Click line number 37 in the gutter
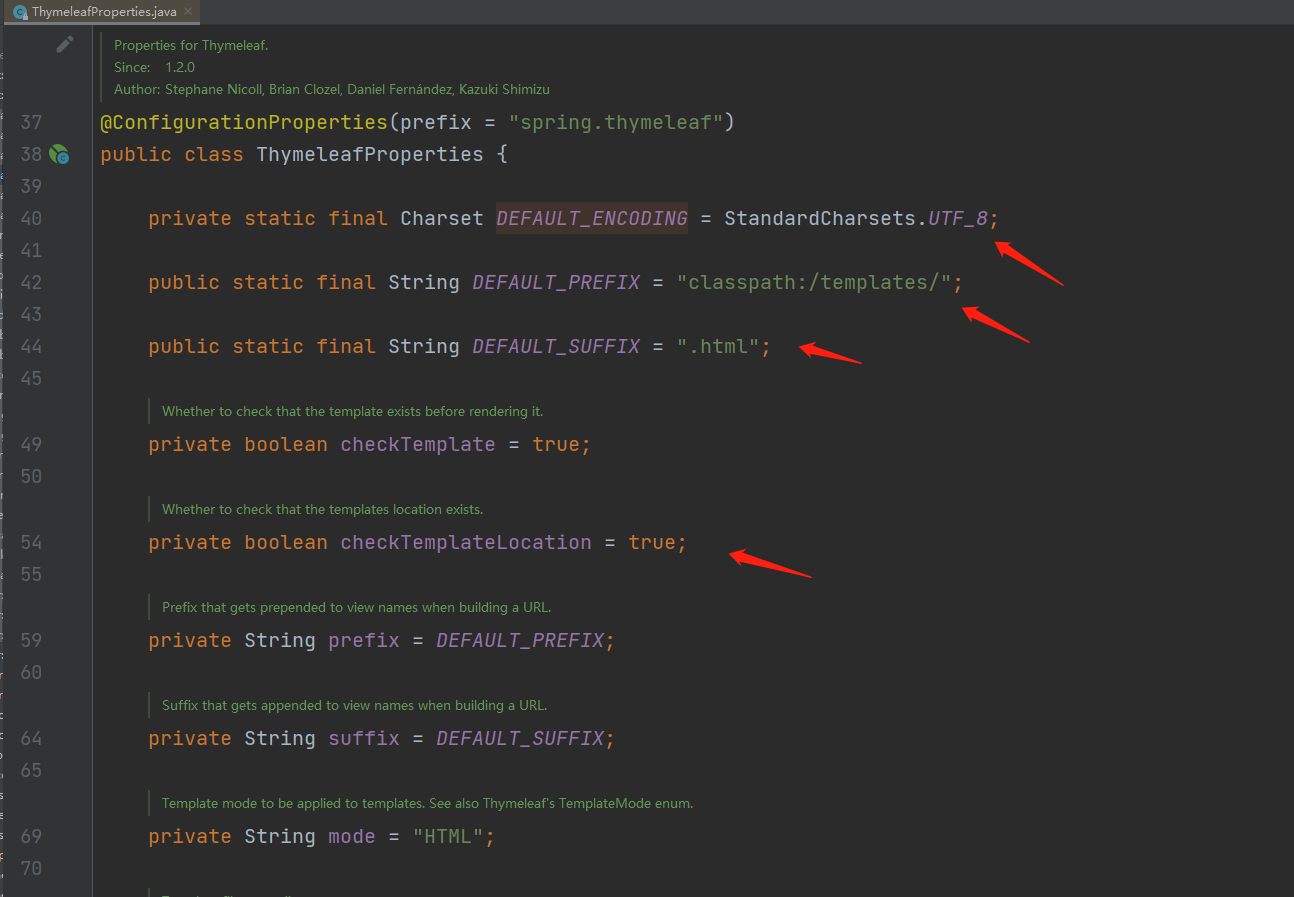This screenshot has height=897, width=1294. tap(31, 122)
